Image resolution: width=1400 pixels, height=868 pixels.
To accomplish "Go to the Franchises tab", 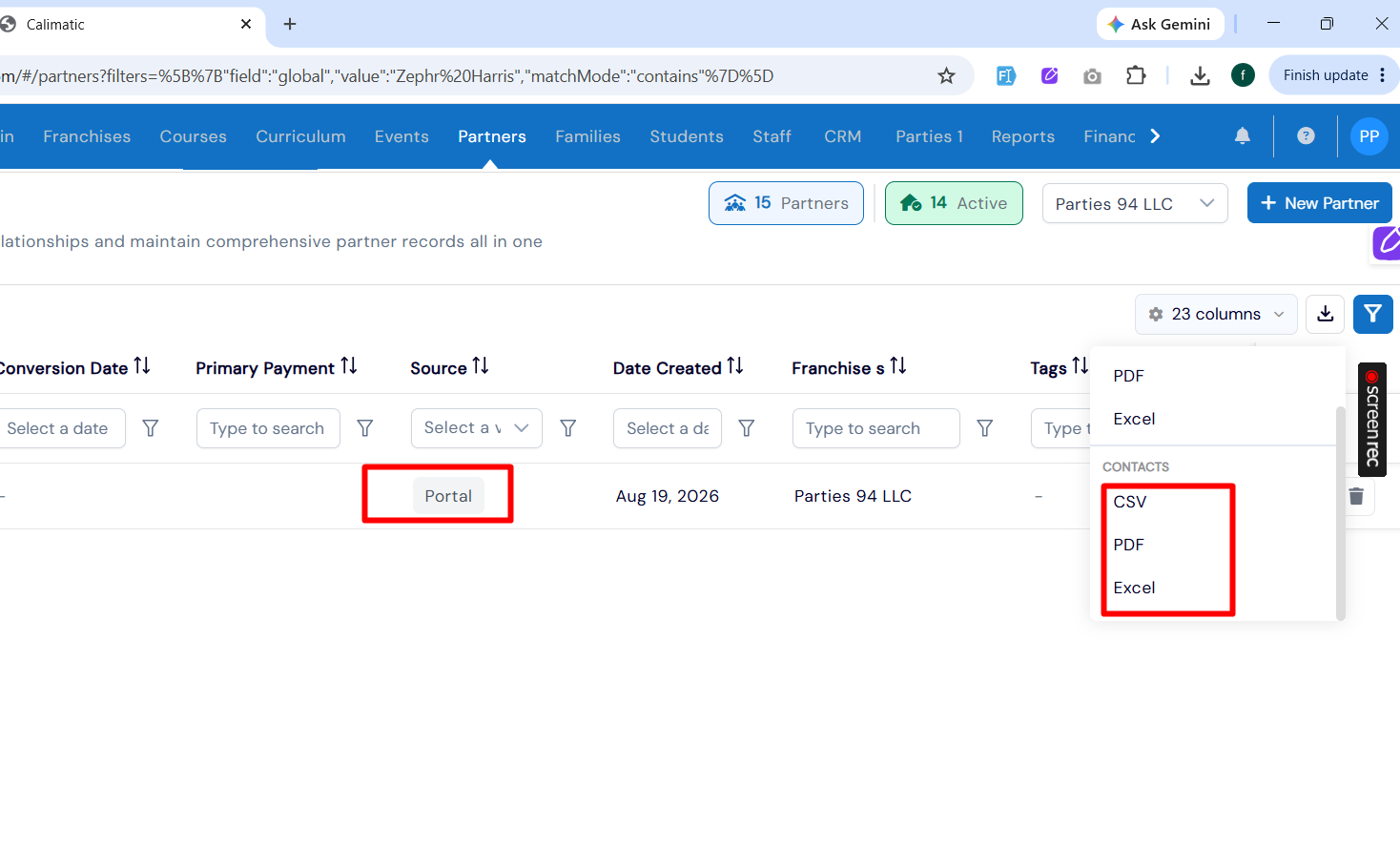I will tap(87, 136).
